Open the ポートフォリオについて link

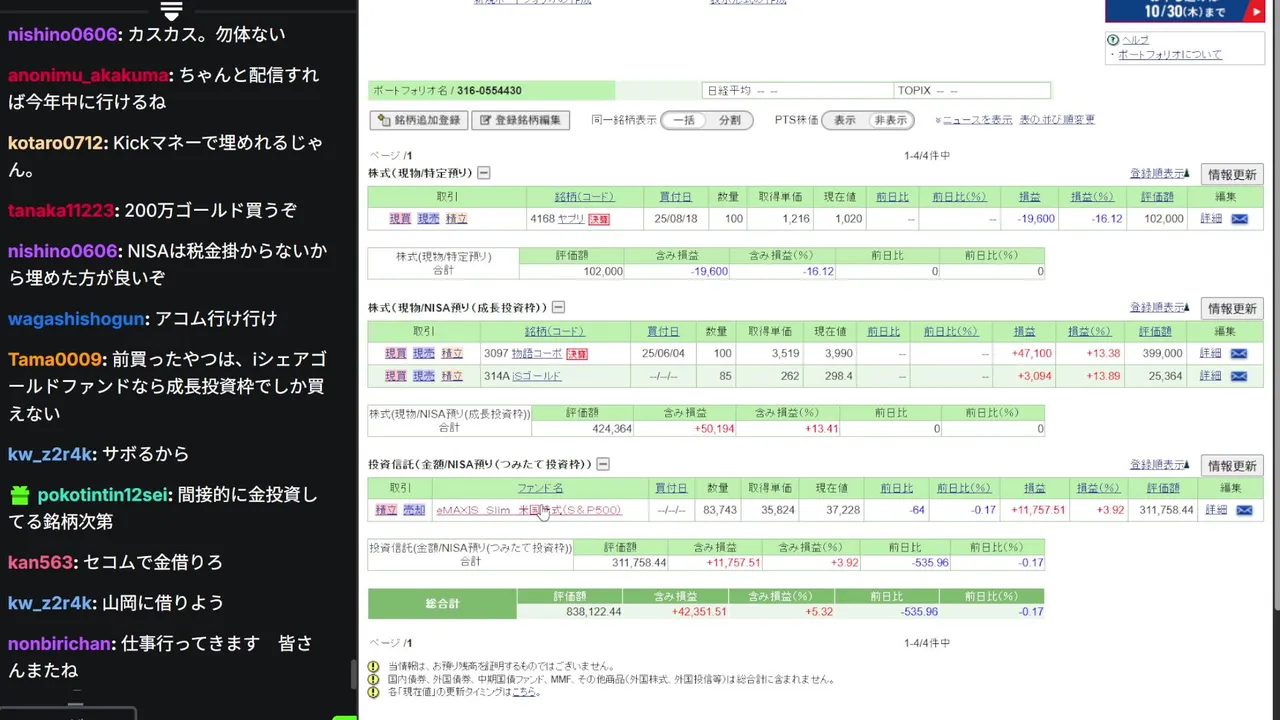pyautogui.click(x=1170, y=54)
